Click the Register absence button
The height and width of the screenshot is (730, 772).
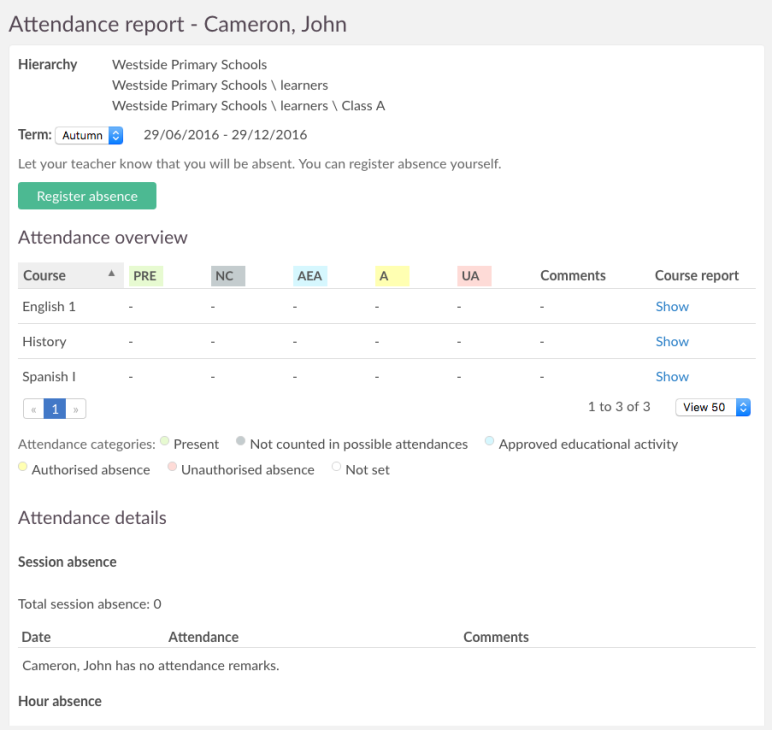pyautogui.click(x=87, y=196)
